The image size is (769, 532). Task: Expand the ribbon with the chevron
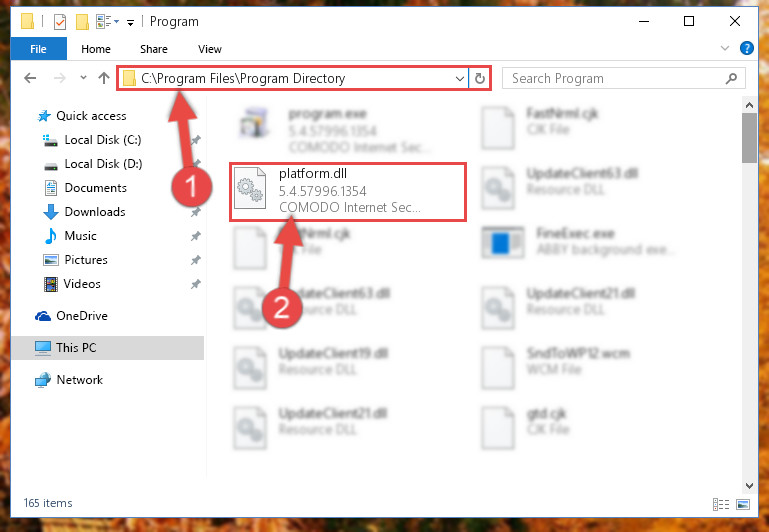click(x=724, y=48)
